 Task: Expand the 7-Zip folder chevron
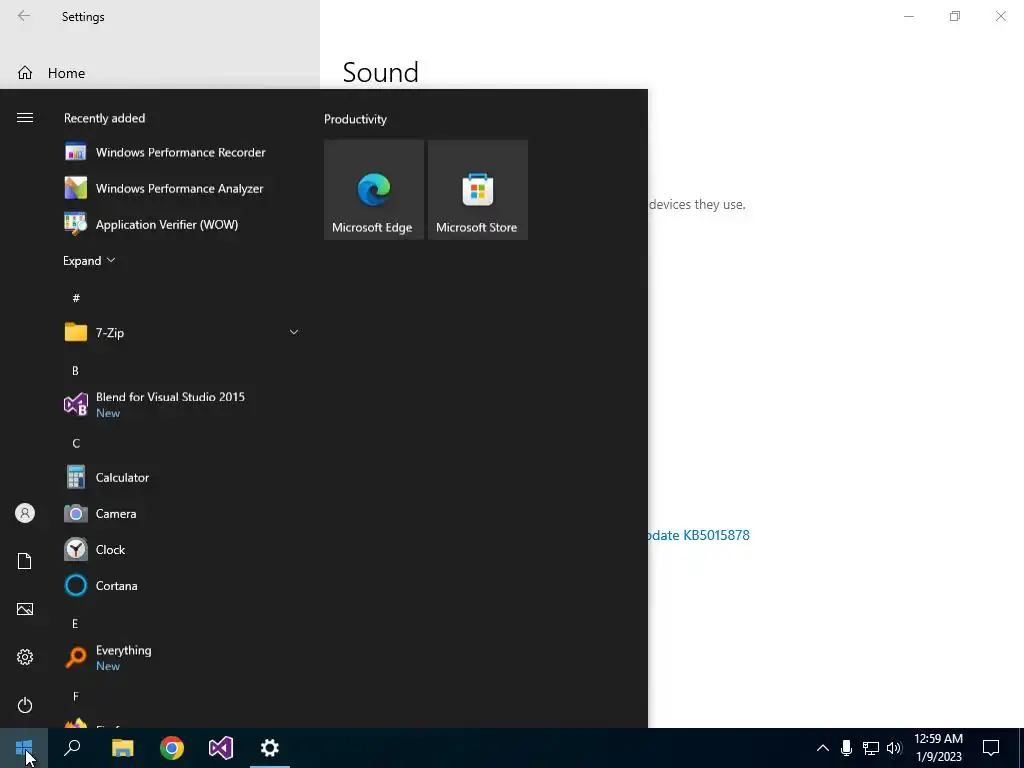294,332
